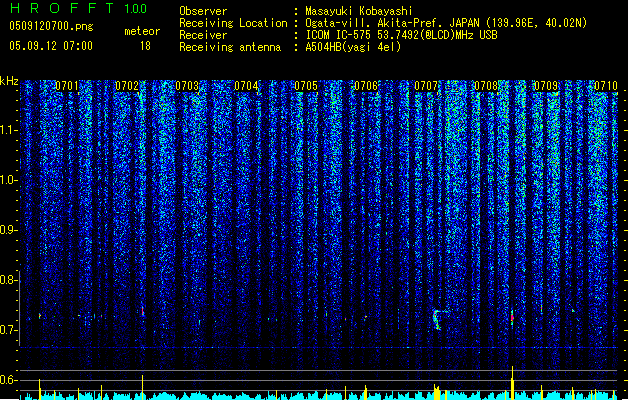Select observer name Masayuki Kobayashi

[359, 11]
